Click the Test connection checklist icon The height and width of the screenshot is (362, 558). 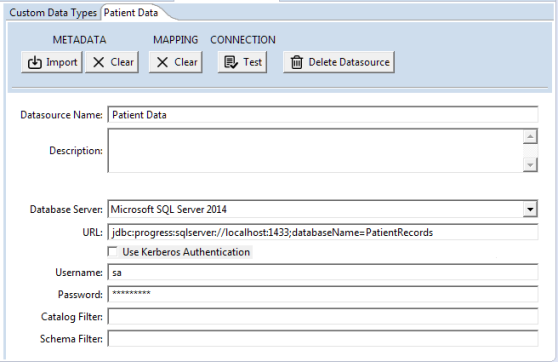click(231, 62)
